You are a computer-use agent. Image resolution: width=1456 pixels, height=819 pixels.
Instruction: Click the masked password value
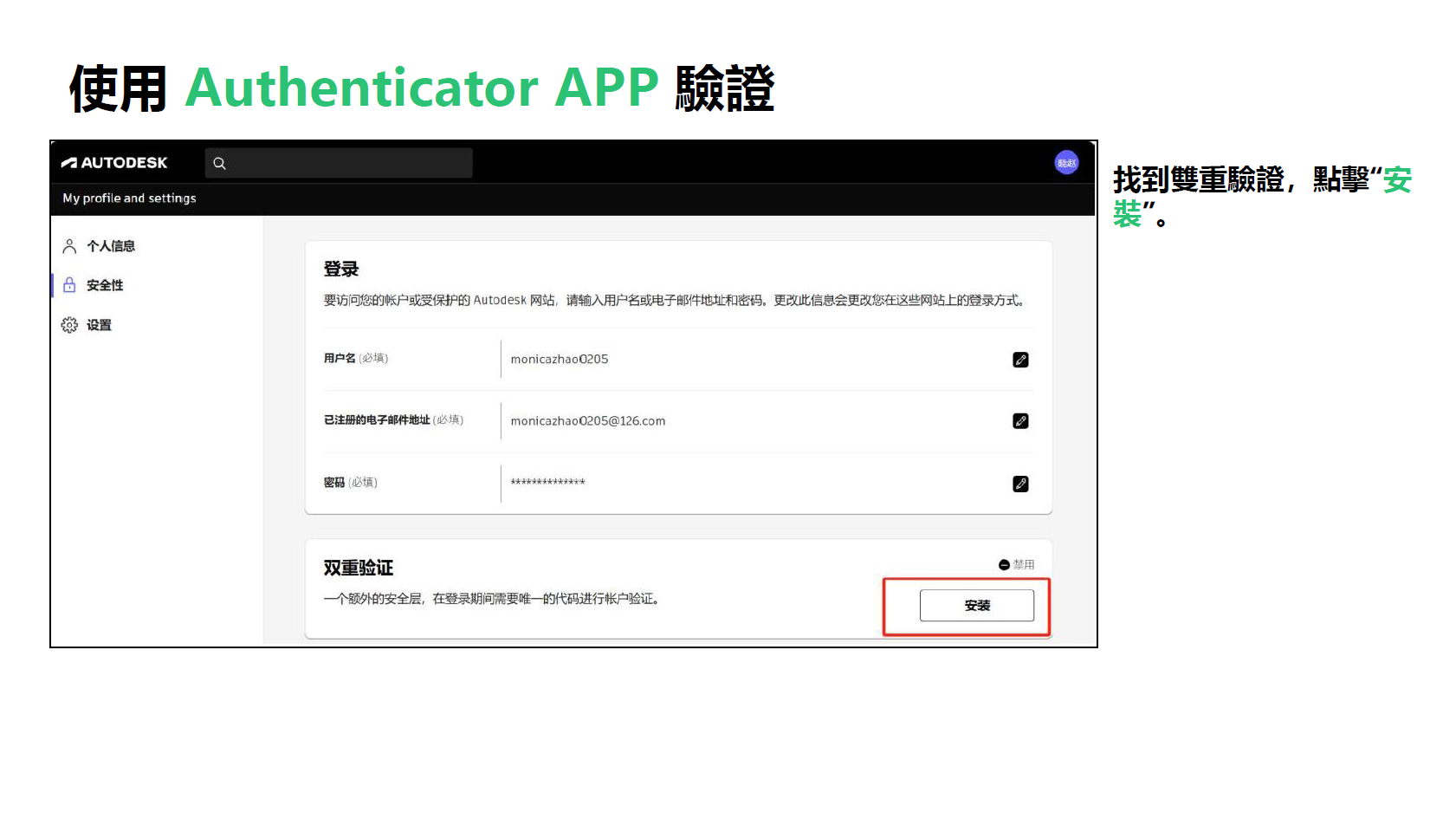pos(547,482)
